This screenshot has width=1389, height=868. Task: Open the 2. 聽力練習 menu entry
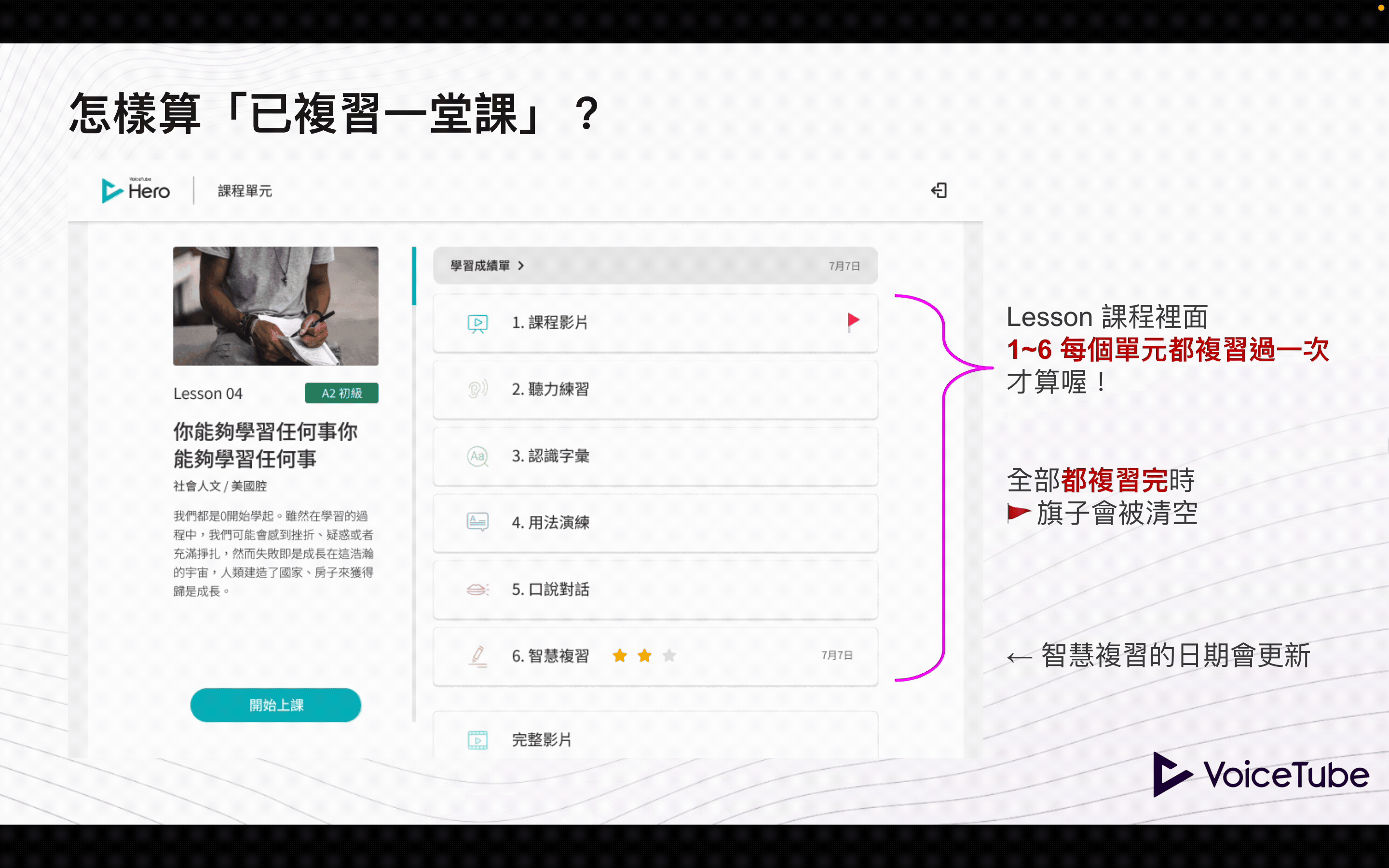tap(654, 389)
